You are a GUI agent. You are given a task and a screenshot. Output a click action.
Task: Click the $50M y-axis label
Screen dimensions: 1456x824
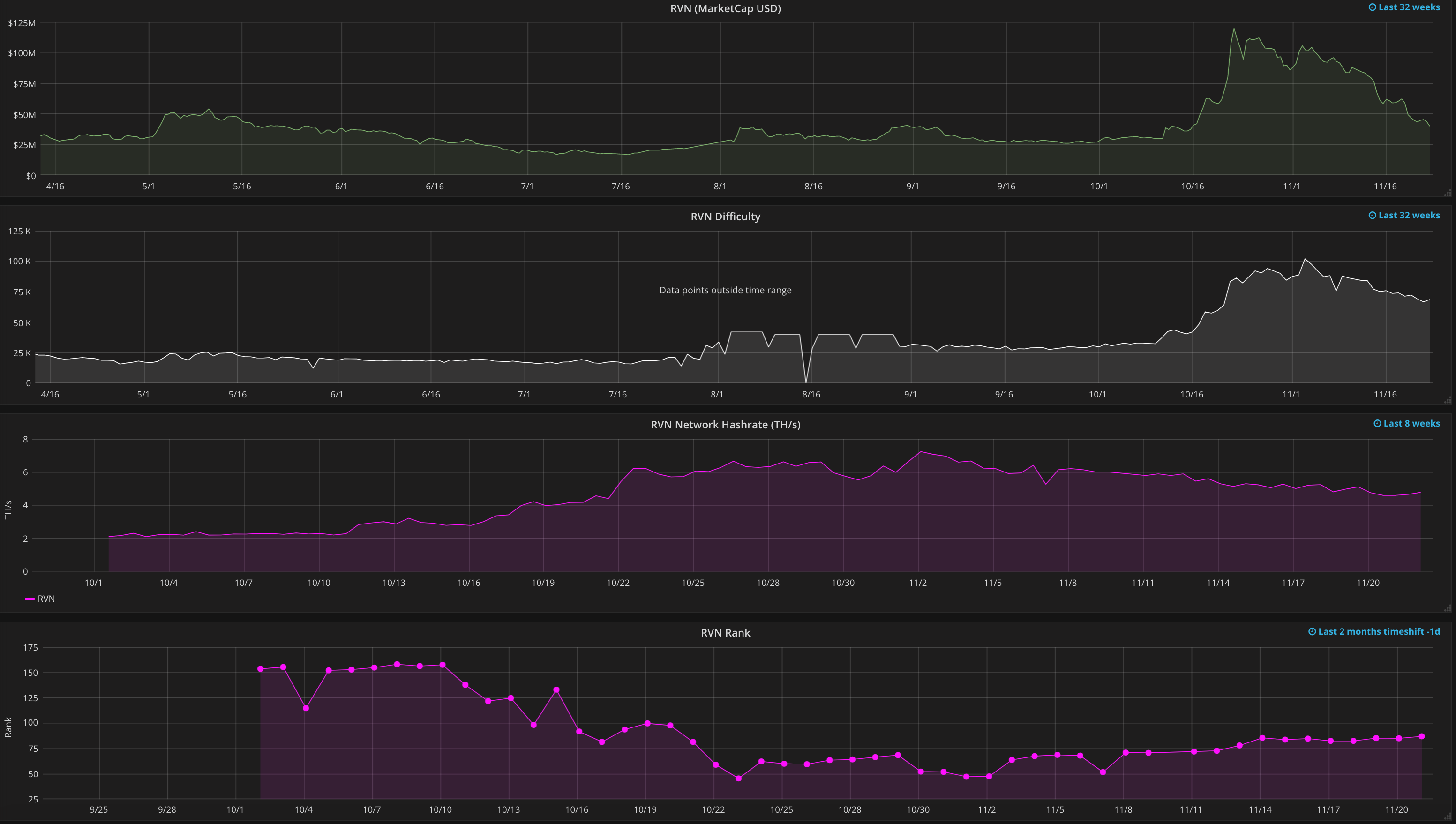point(24,115)
